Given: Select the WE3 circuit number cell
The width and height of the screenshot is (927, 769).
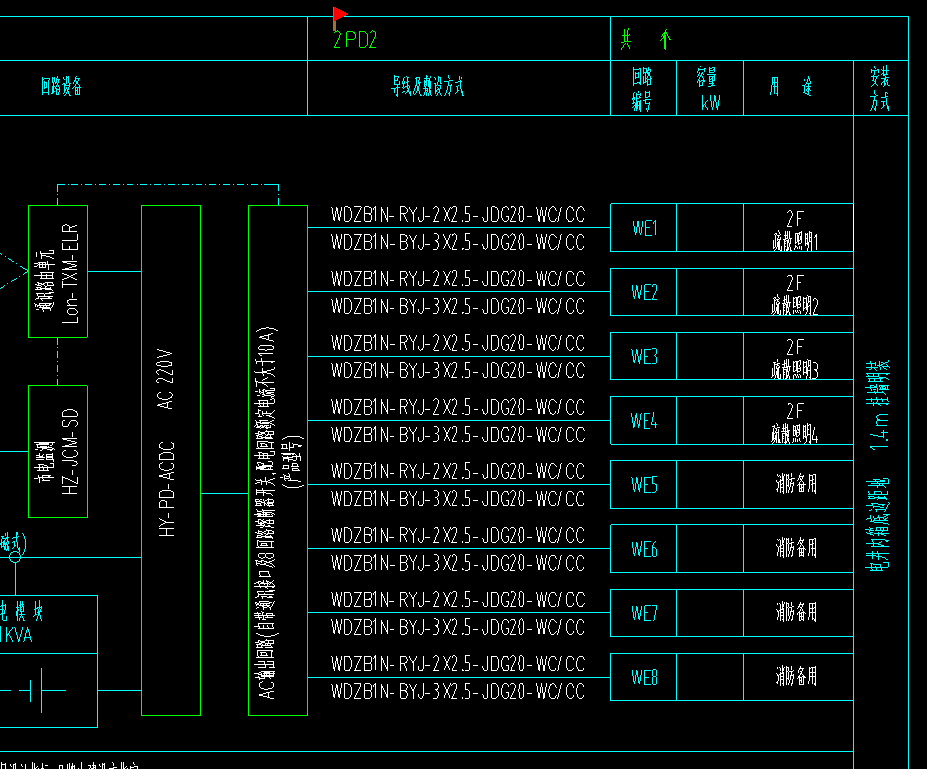Looking at the screenshot, I should [x=643, y=356].
